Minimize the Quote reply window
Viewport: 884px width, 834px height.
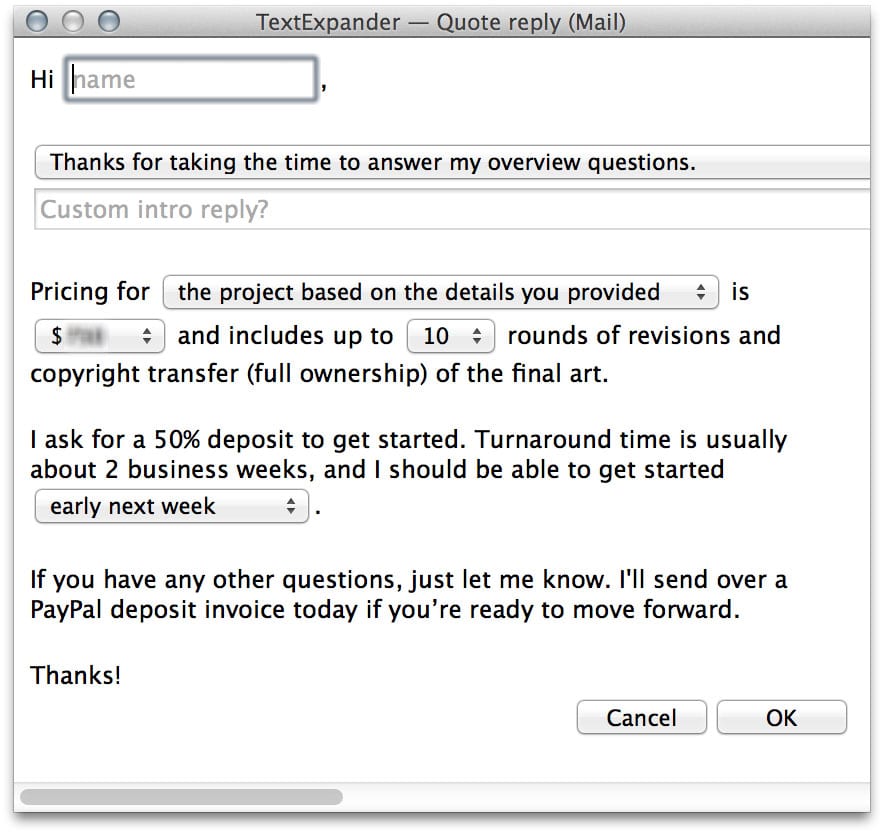(73, 21)
